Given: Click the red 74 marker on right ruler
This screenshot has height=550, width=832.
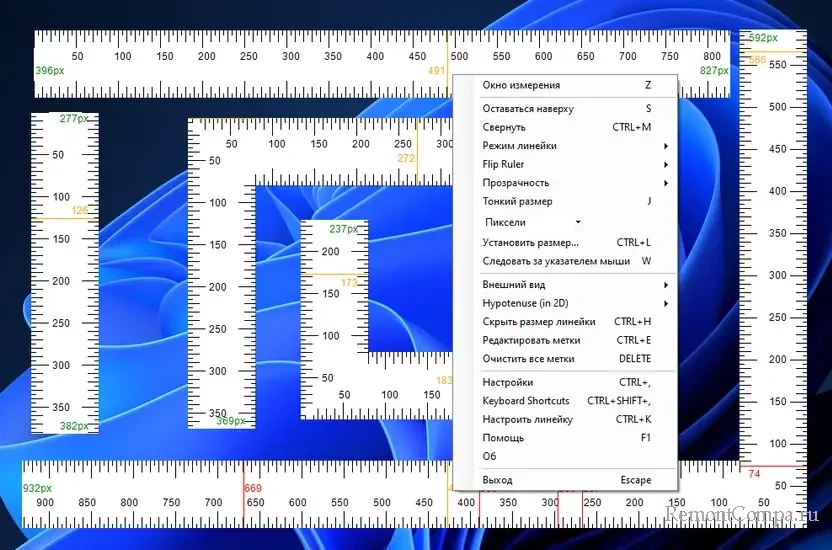Looking at the screenshot, I should click(x=754, y=474).
